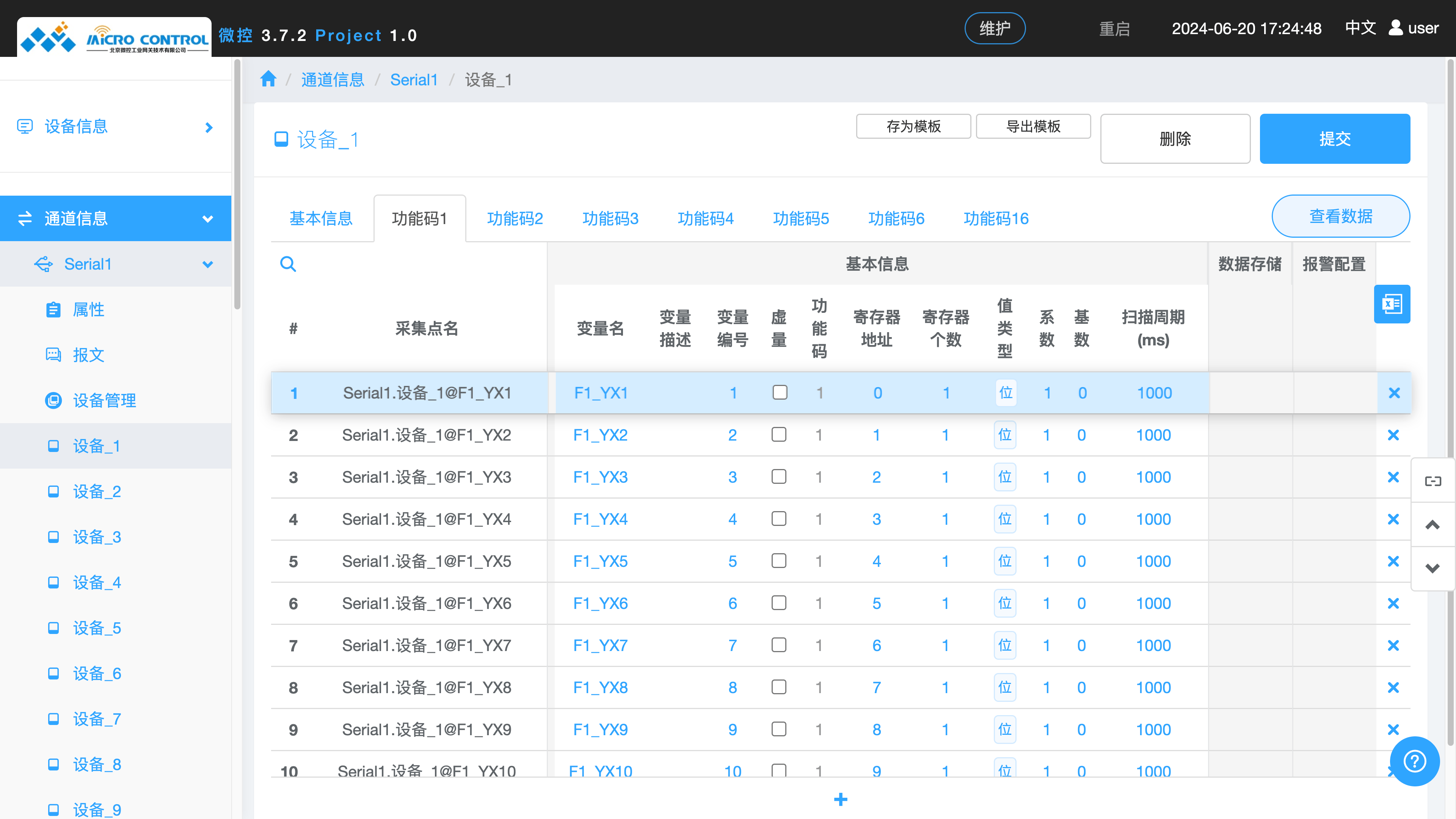1456x819 pixels.
Task: Click the down arrow in side panel
Action: tap(1432, 568)
